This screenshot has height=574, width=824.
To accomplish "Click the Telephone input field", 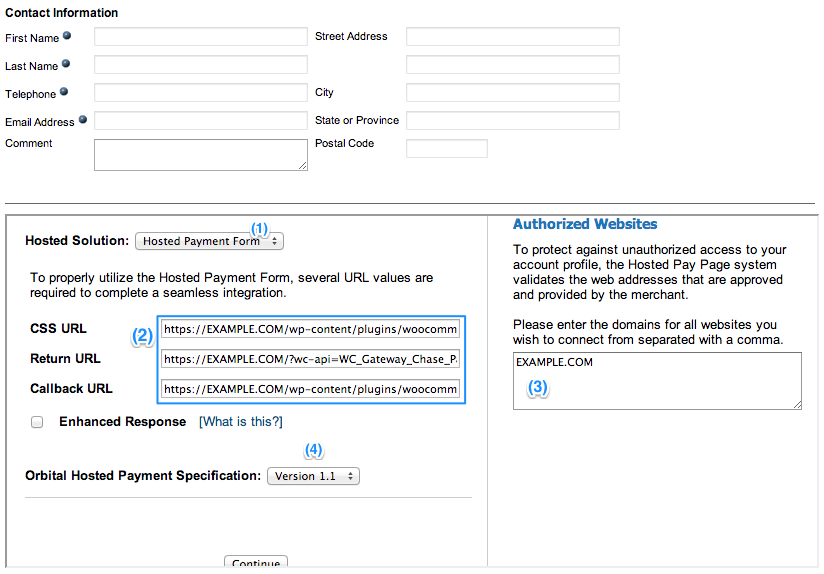I will (201, 93).
